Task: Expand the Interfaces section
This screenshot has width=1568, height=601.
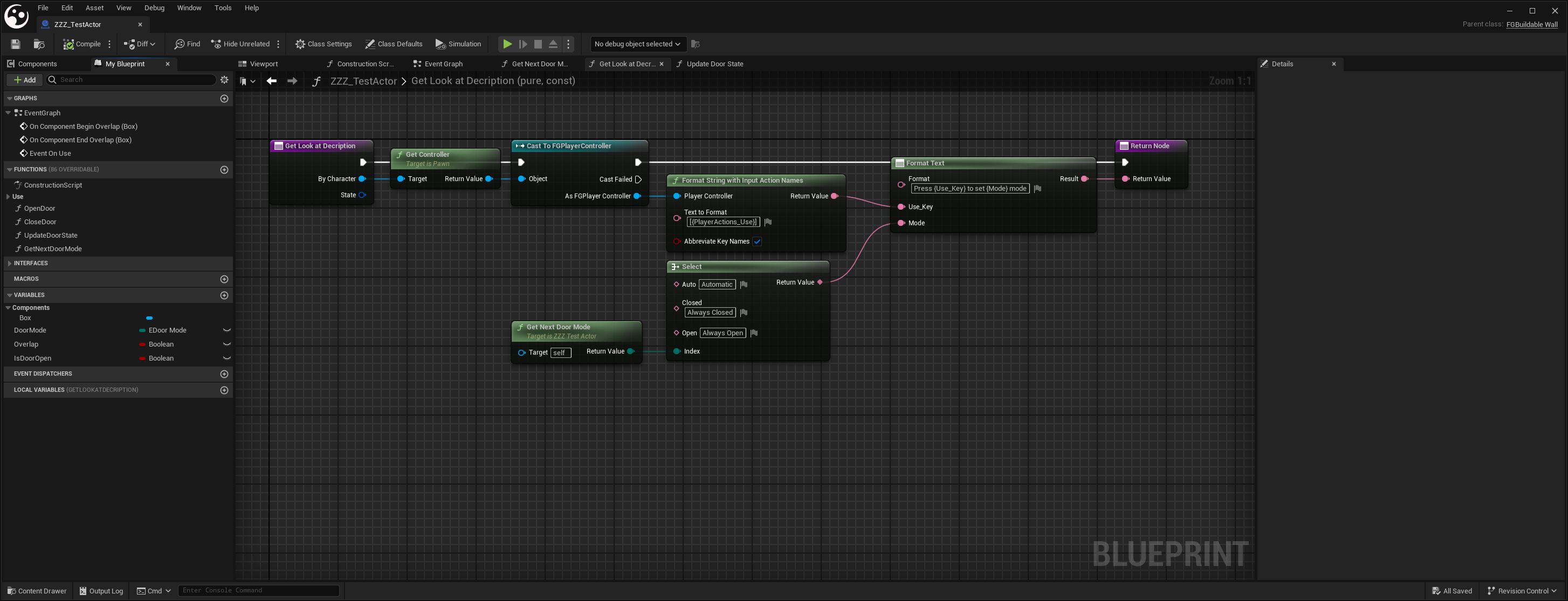Action: [x=9, y=264]
